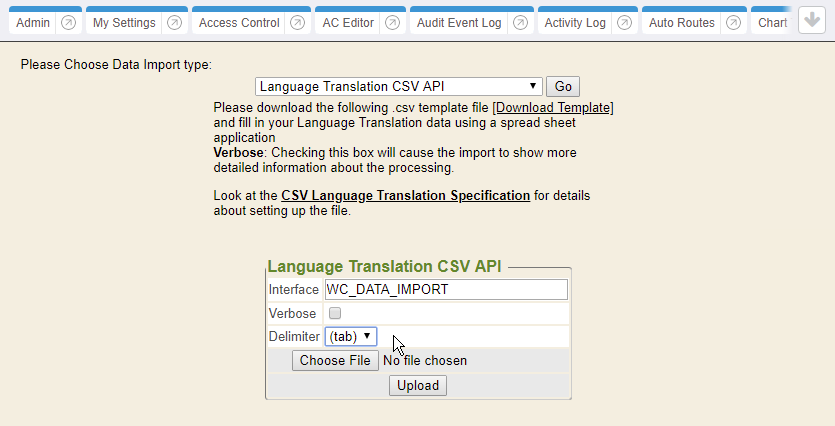
Task: Click the arrow icon beside Admin tab
Action: pyautogui.click(x=68, y=22)
